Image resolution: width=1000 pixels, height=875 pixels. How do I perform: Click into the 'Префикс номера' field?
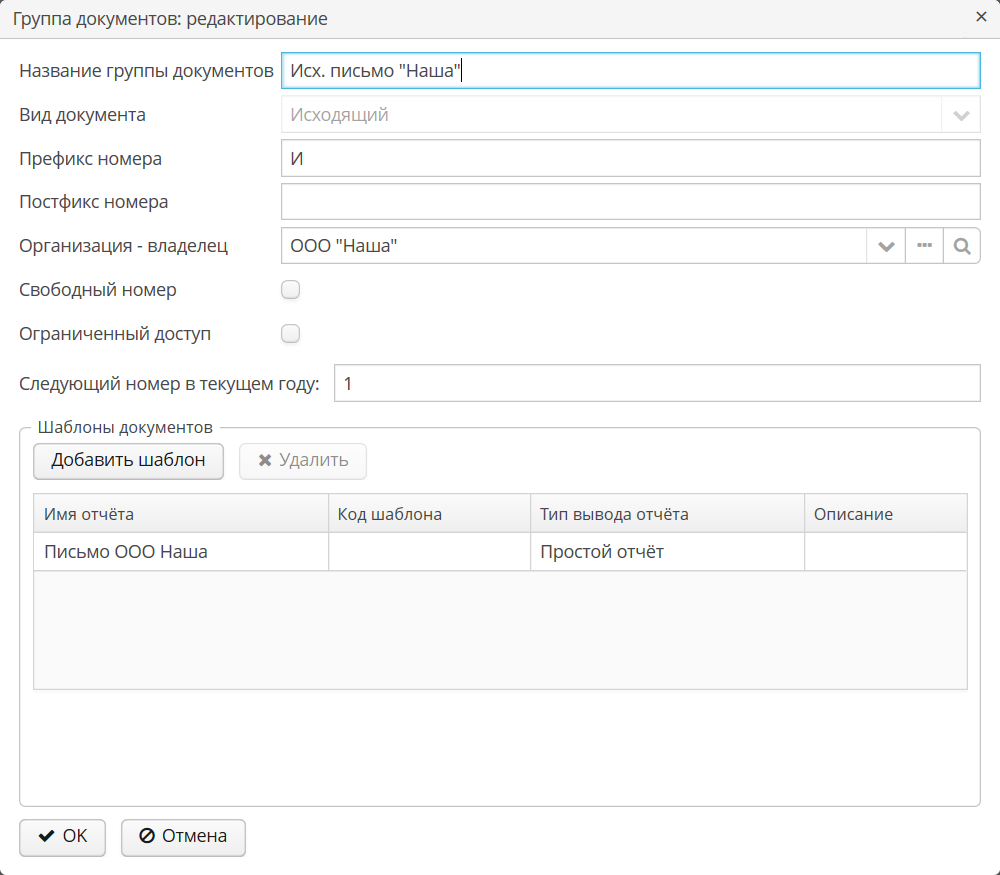[630, 159]
